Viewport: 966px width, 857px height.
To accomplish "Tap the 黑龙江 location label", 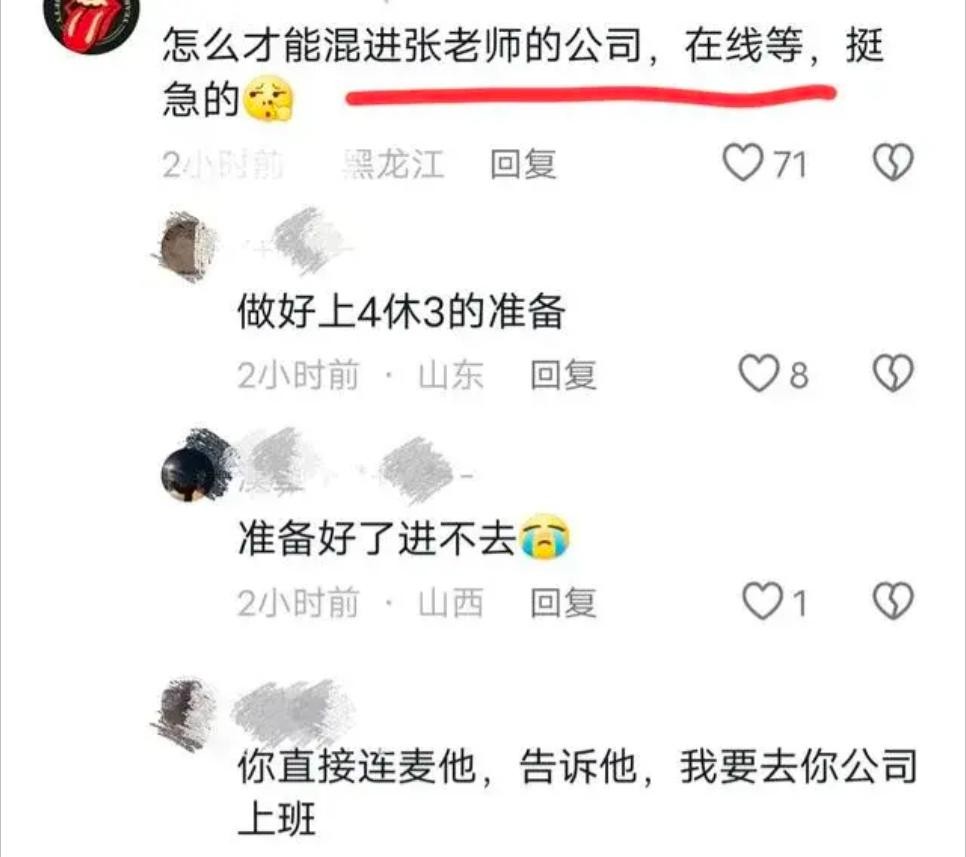I will 393,164.
